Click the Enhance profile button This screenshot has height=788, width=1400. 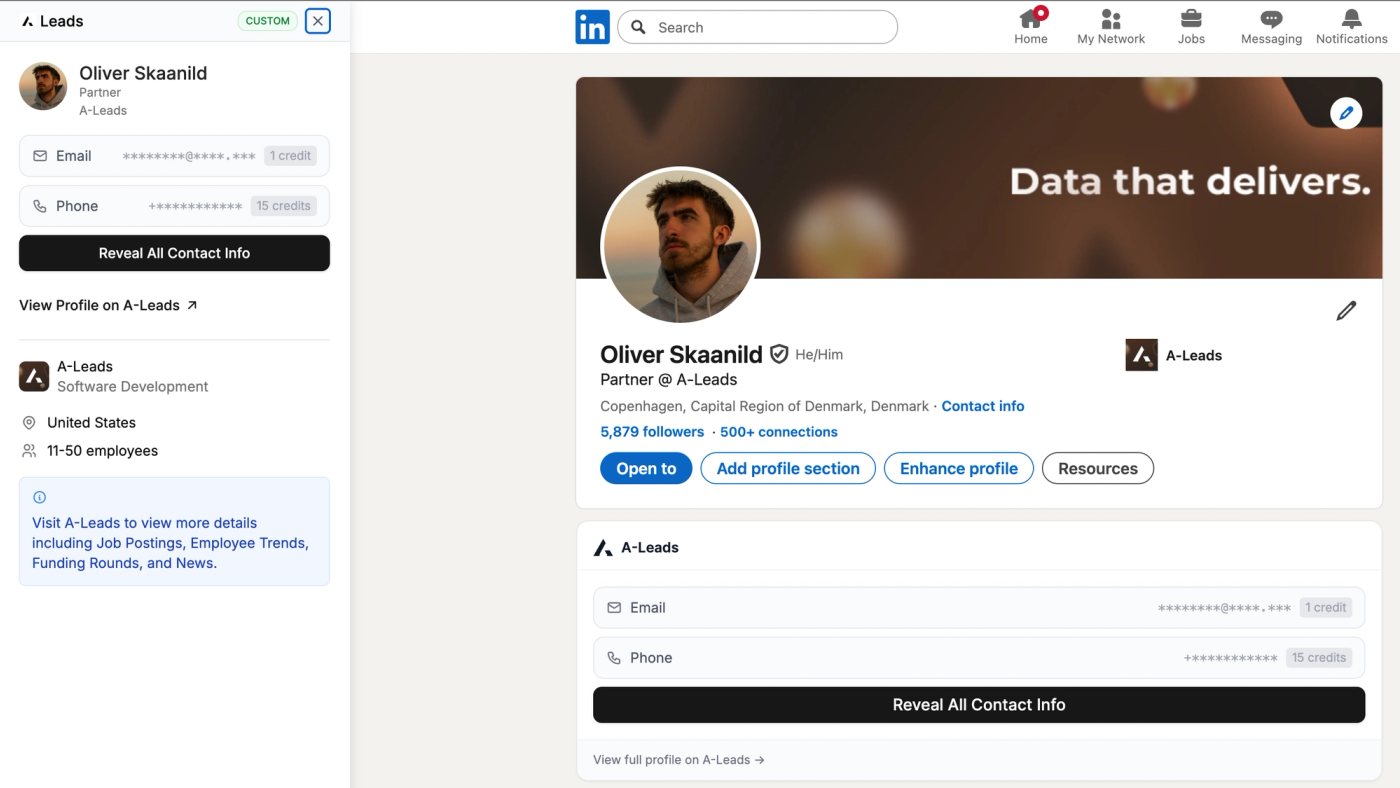pos(959,468)
